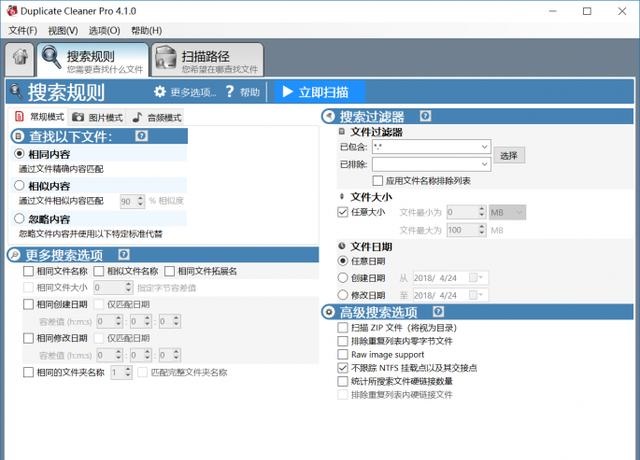
Task: Click the gear icon for 更多选项
Action: [160, 91]
